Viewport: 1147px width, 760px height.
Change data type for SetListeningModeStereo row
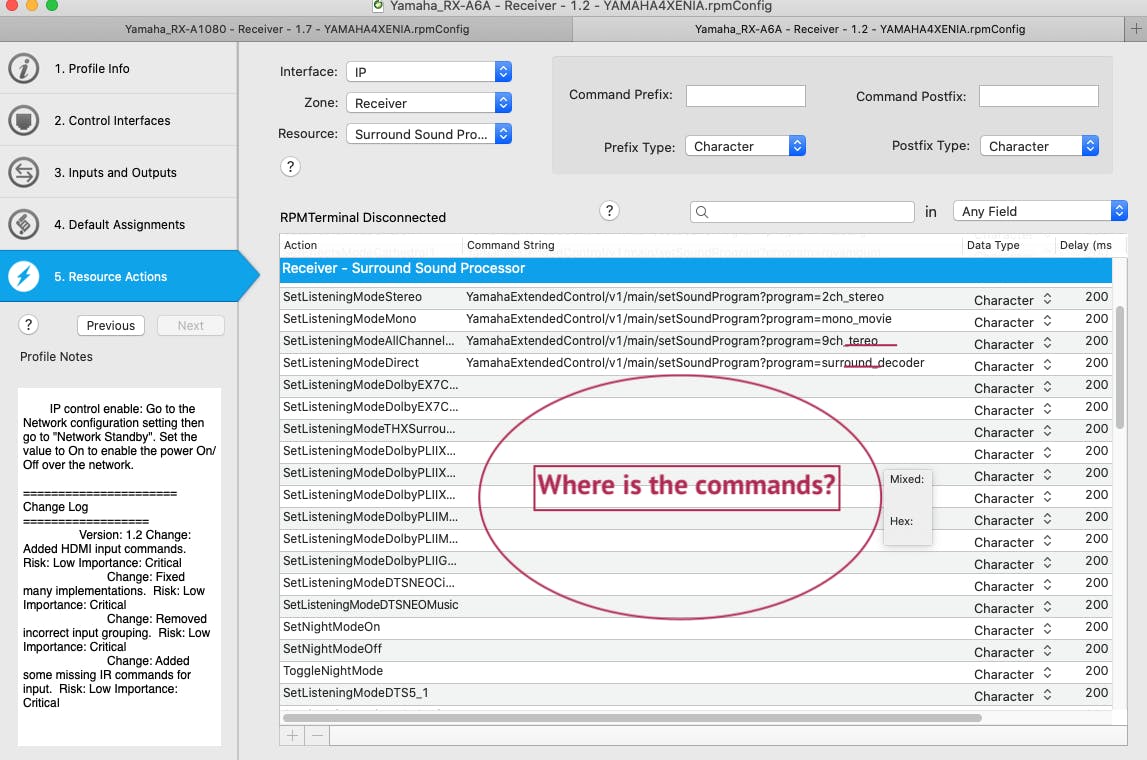(1013, 300)
